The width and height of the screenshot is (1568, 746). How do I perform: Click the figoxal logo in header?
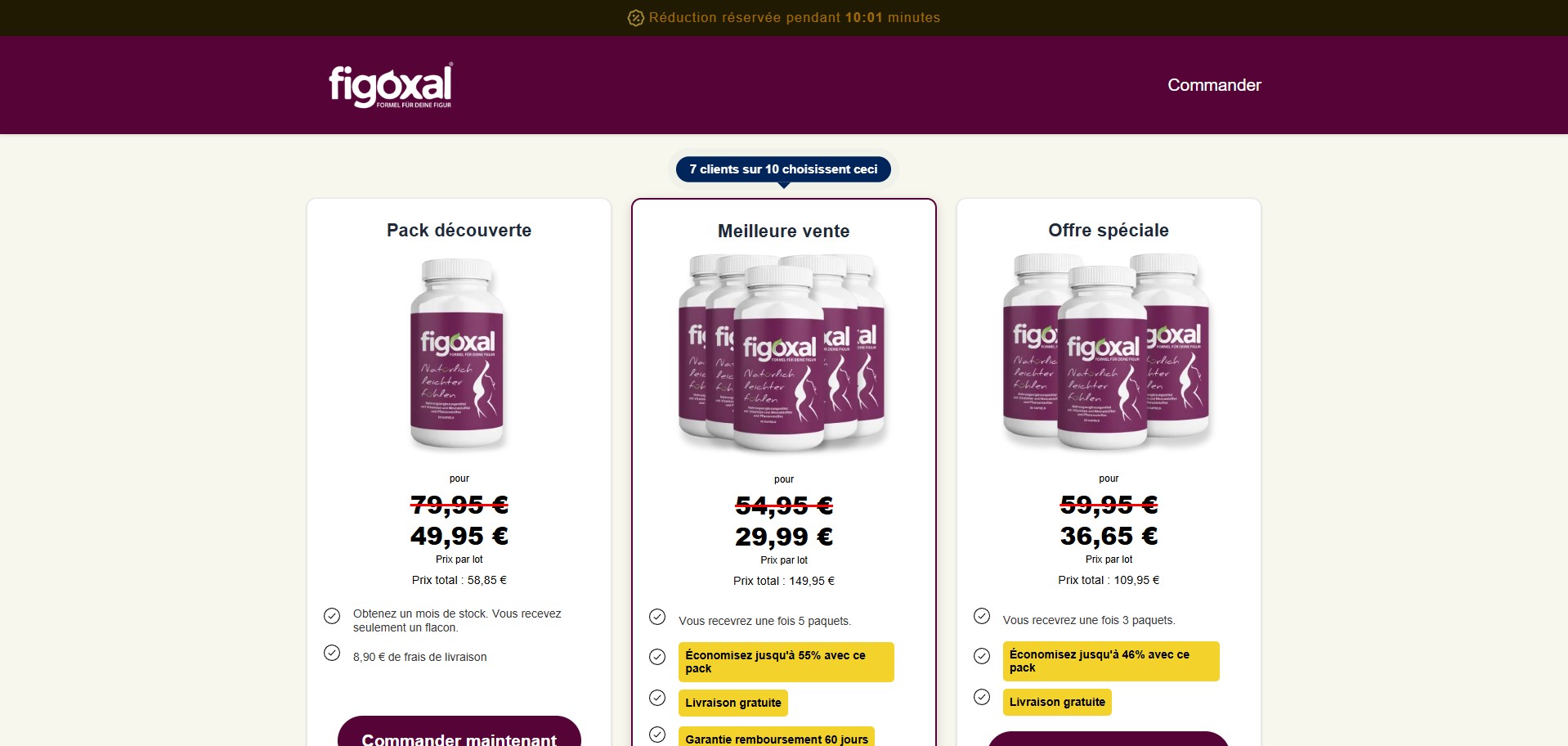pos(390,85)
